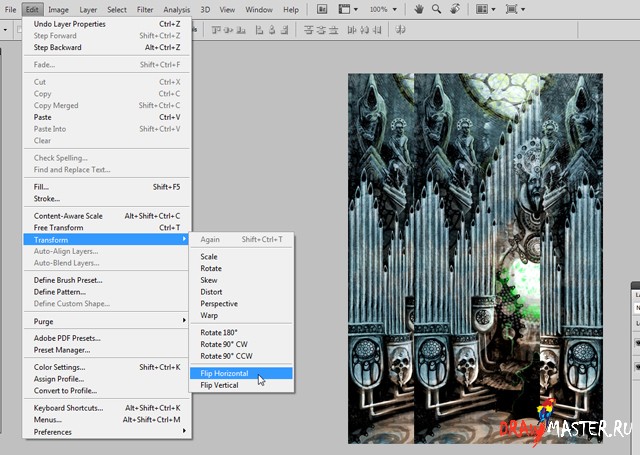Open the View menu
640x455 pixels.
[227, 9]
